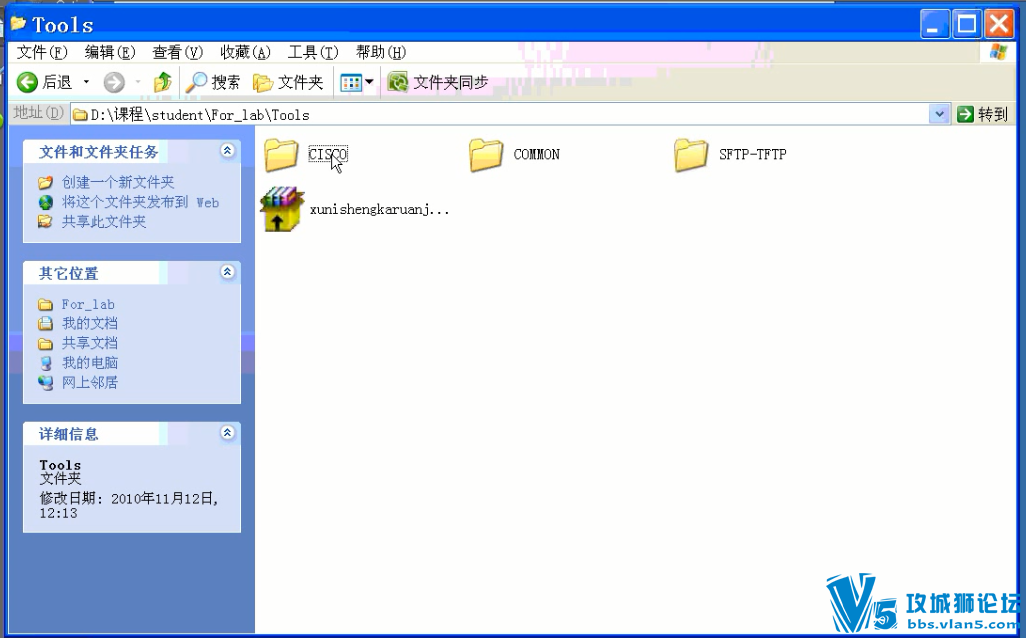Select the xunishengkaruanj archive file
This screenshot has height=638, width=1026.
click(x=282, y=209)
